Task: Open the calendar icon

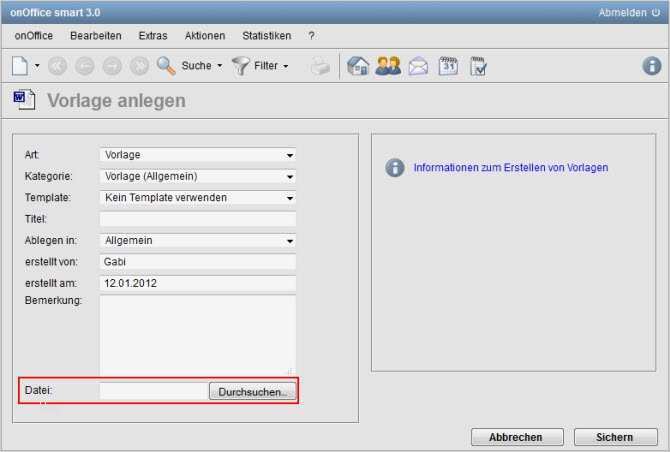Action: tap(448, 66)
